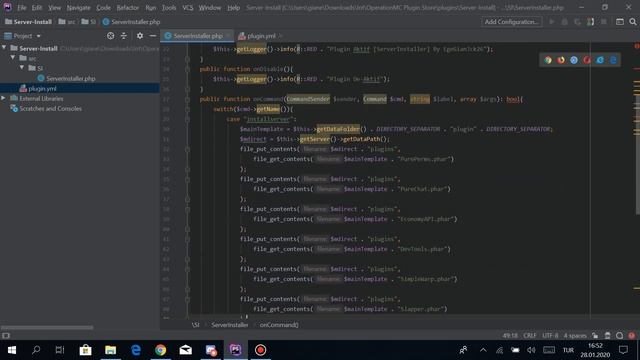Screen dimensions: 640x360
Task: Open Project view dropdown arrow
Action: [x=39, y=36]
